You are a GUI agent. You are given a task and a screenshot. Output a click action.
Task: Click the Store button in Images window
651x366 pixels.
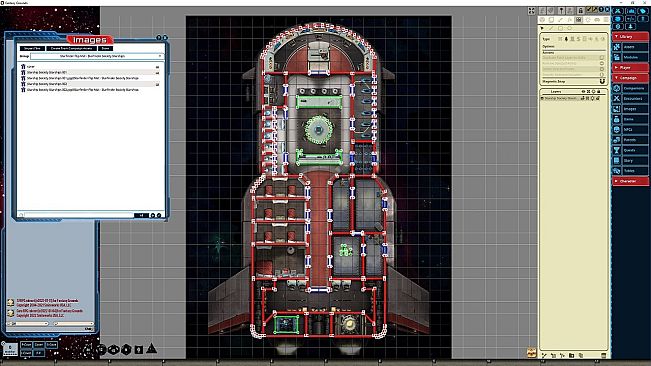point(105,49)
